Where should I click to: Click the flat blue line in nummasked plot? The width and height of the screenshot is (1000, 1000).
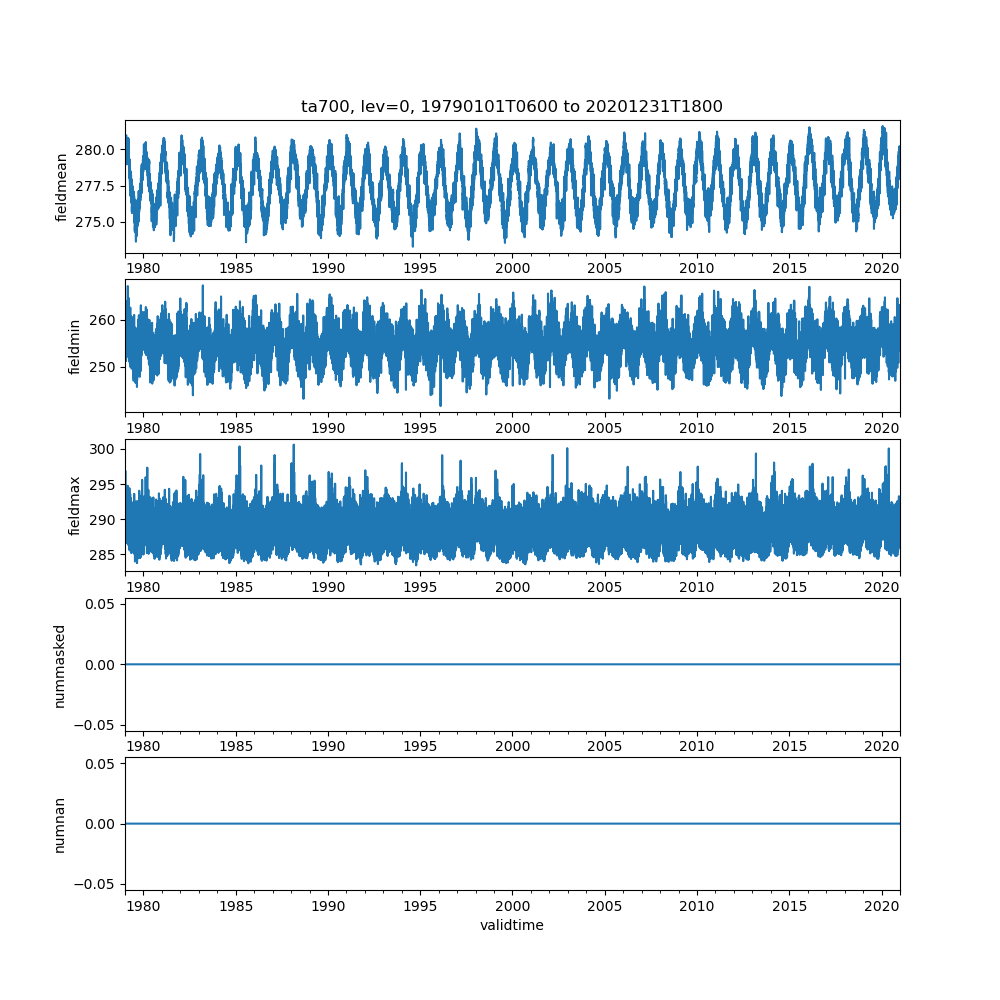(511, 664)
